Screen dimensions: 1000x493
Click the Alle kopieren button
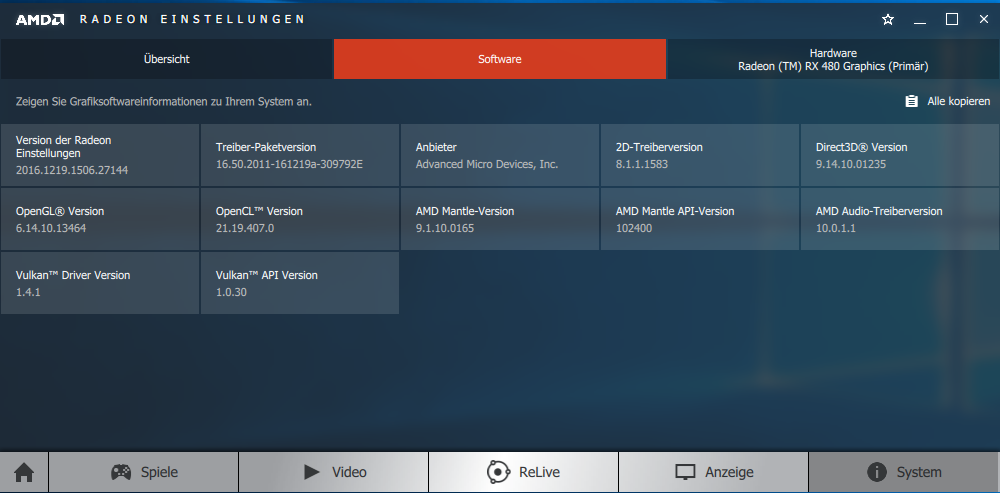948,101
